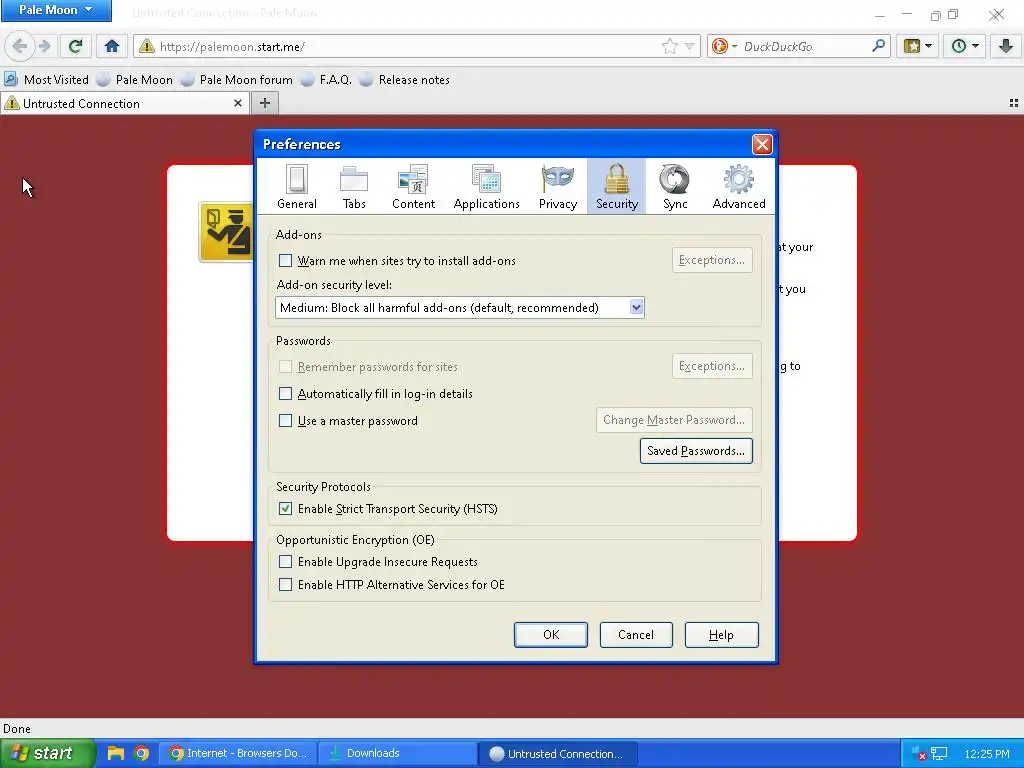This screenshot has width=1024, height=768.
Task: Select the Security preferences pane
Action: [616, 187]
